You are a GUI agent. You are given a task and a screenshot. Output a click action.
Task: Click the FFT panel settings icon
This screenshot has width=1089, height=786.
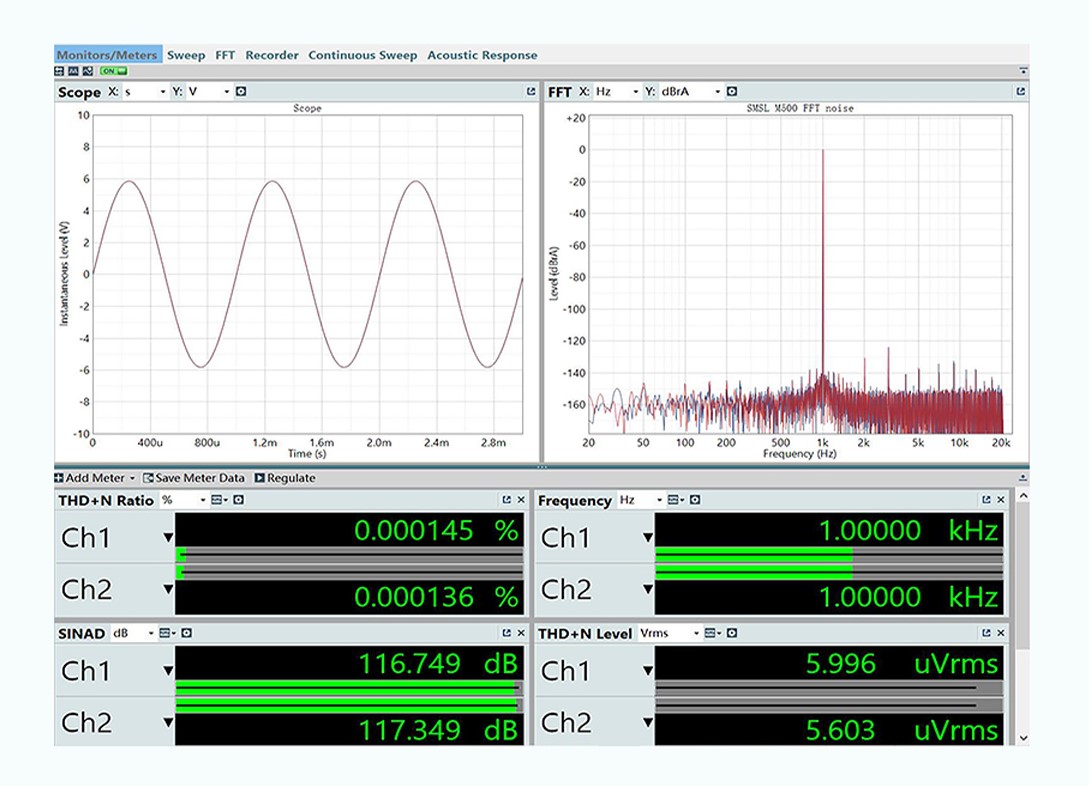[732, 92]
